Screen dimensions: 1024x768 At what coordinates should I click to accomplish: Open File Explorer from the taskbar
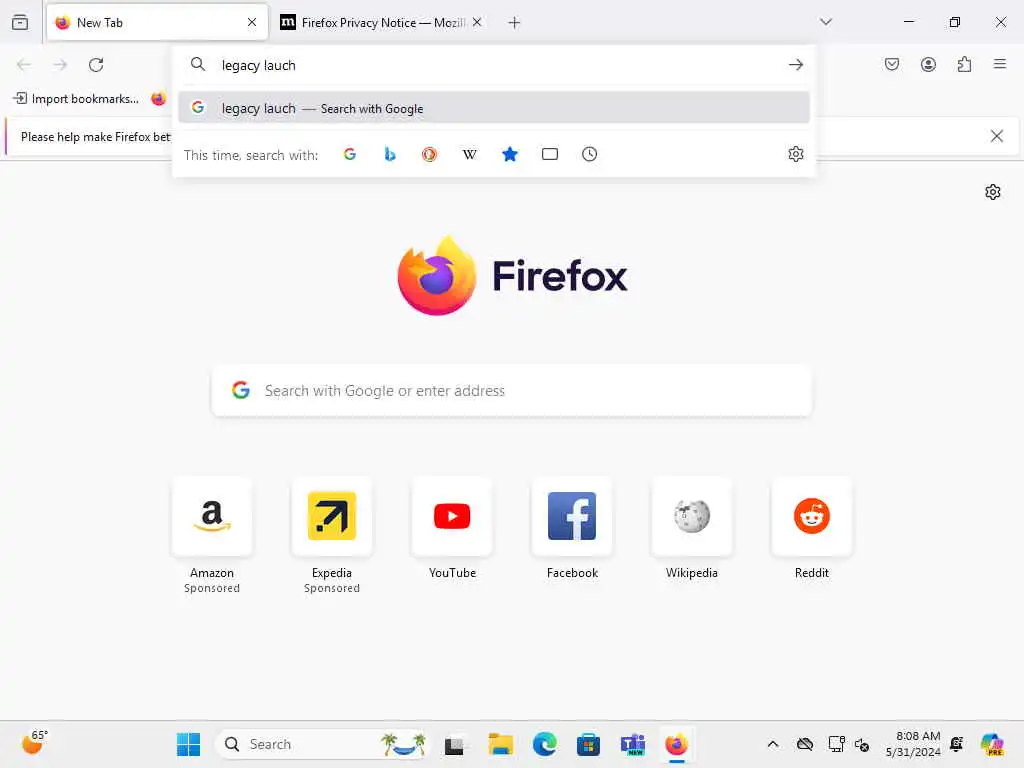pyautogui.click(x=500, y=744)
